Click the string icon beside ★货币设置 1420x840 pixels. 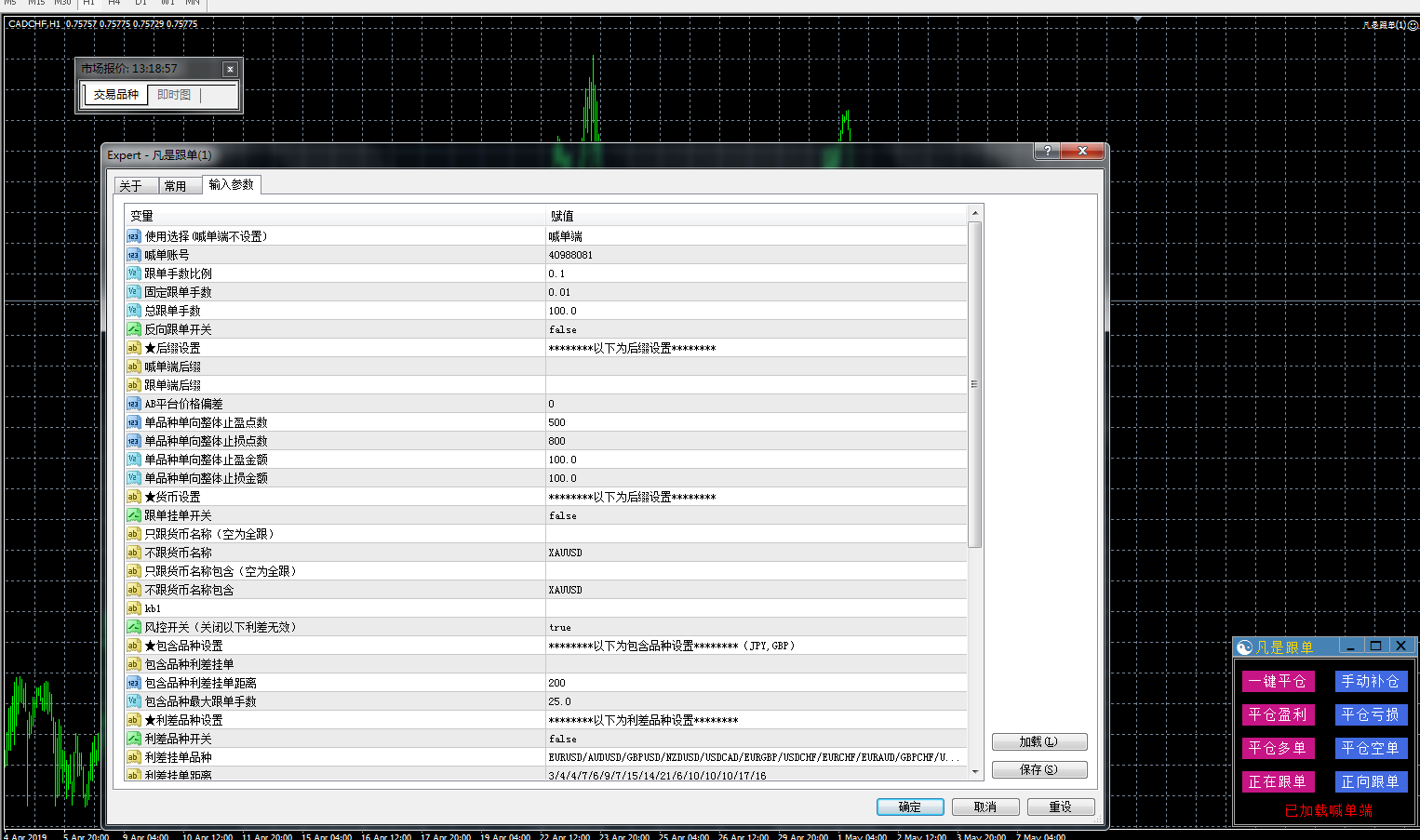(133, 497)
